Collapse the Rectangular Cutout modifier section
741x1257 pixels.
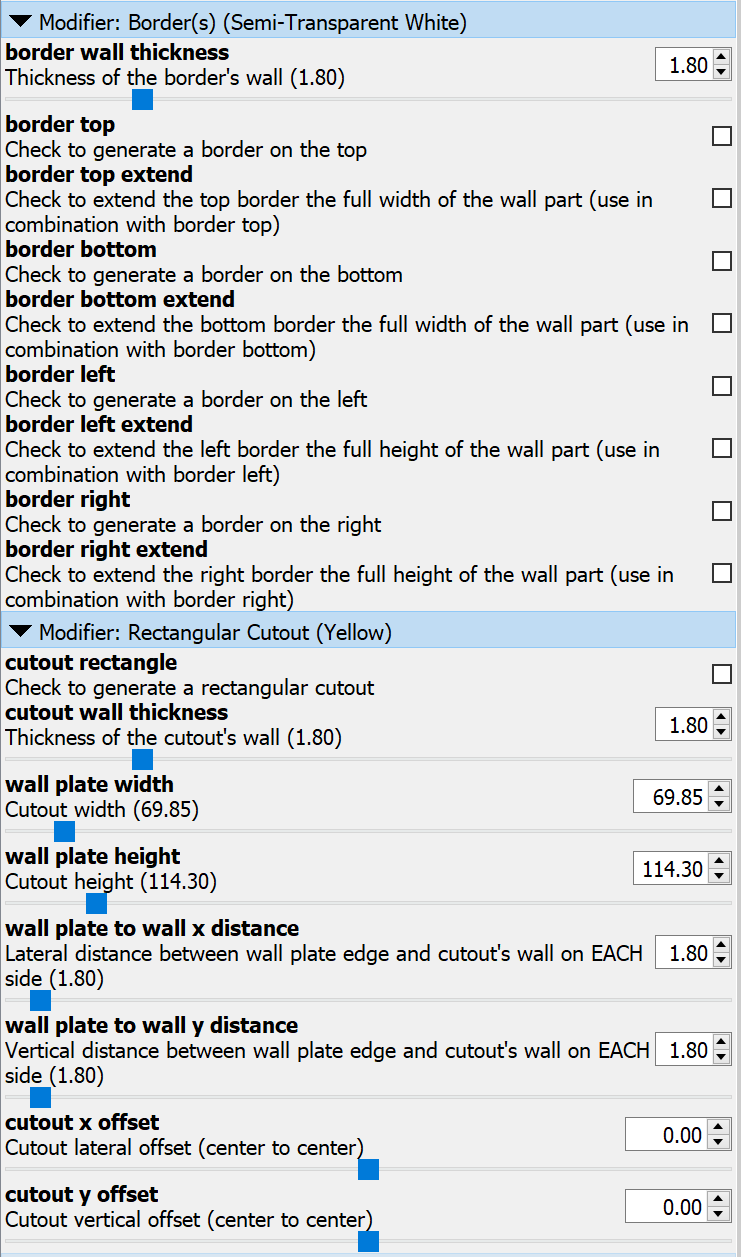point(21,632)
